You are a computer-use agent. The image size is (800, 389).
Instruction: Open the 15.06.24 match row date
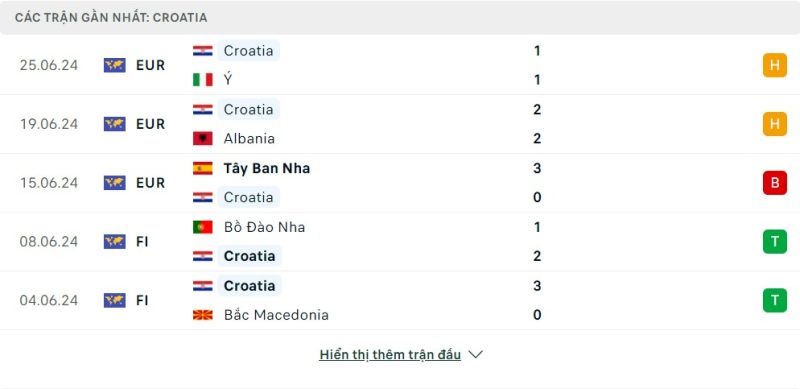(x=49, y=183)
